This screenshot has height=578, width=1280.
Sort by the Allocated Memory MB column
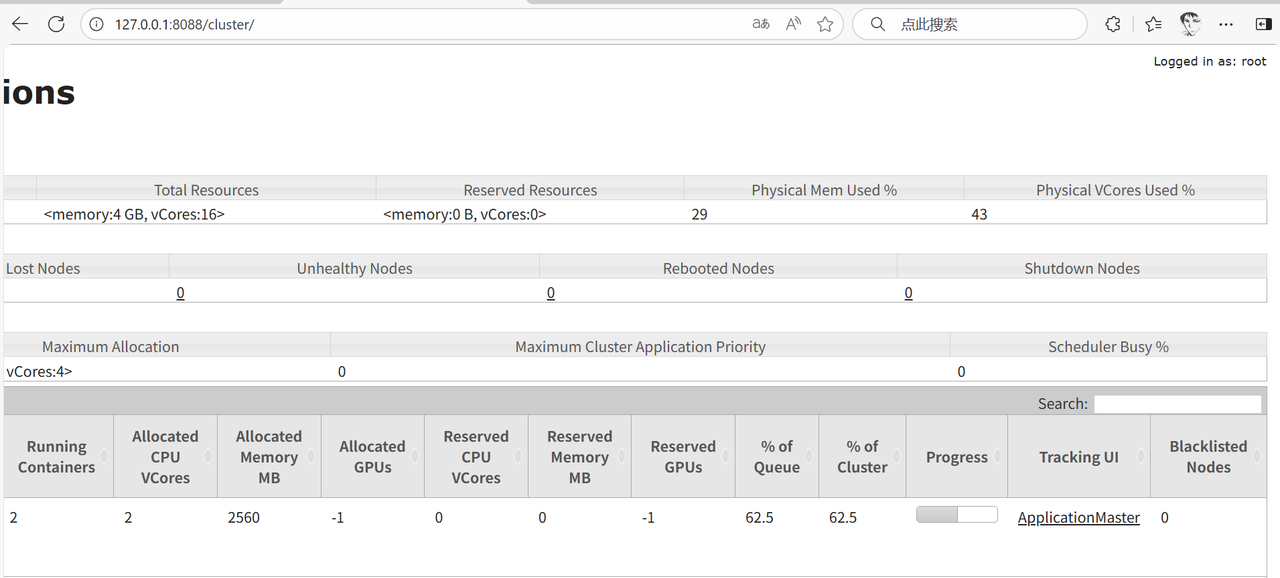(268, 456)
